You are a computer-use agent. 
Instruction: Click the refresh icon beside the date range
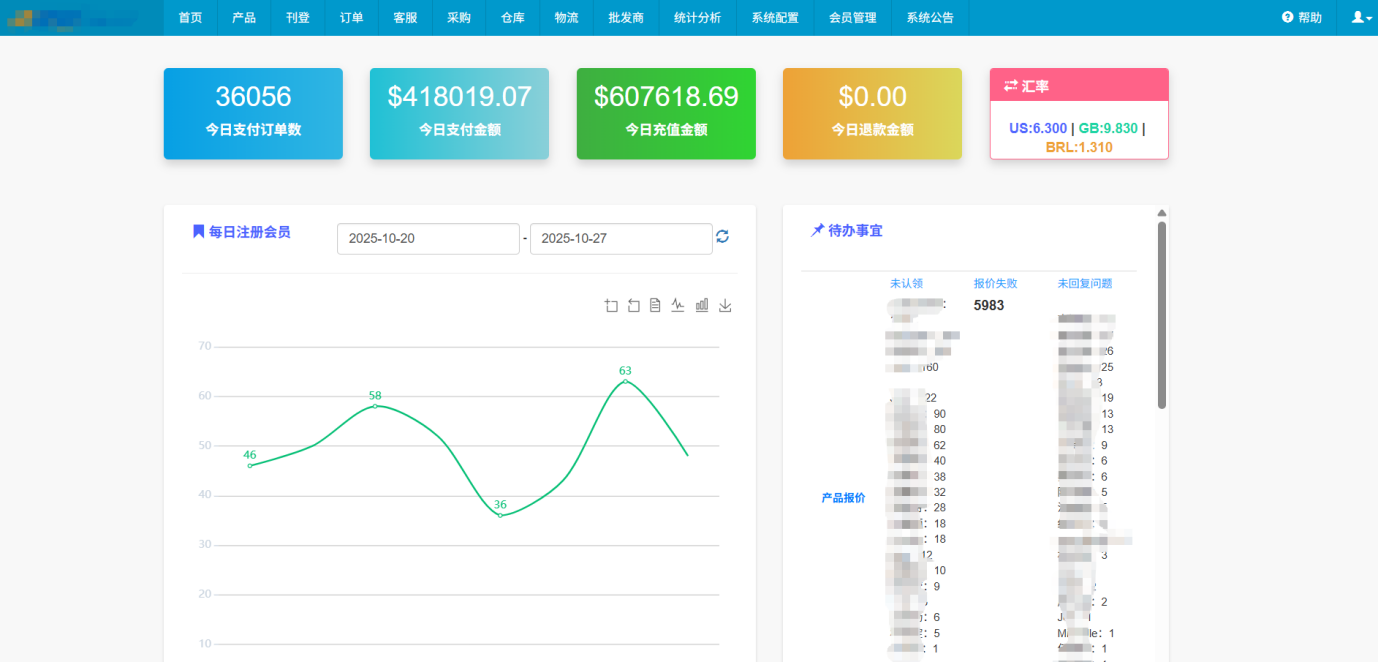click(722, 238)
